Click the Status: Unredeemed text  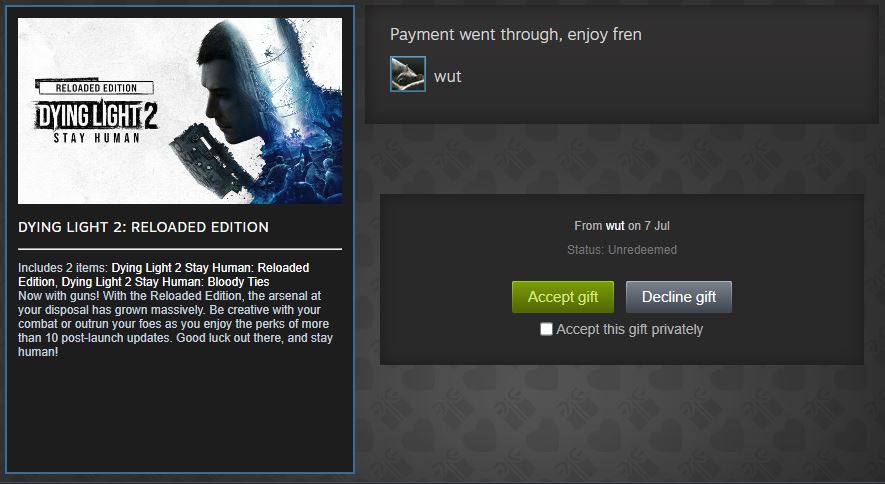pyautogui.click(x=621, y=249)
